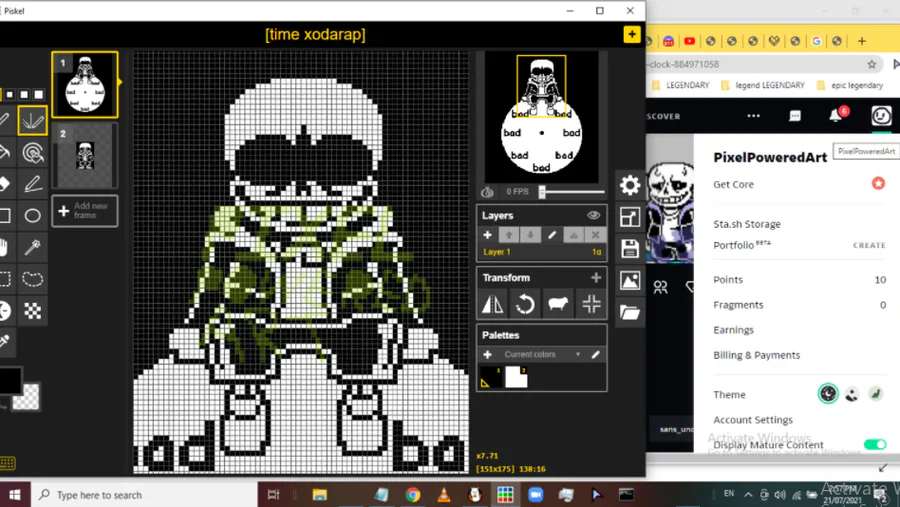The height and width of the screenshot is (507, 900).
Task: Select black palette color 1
Action: click(491, 377)
